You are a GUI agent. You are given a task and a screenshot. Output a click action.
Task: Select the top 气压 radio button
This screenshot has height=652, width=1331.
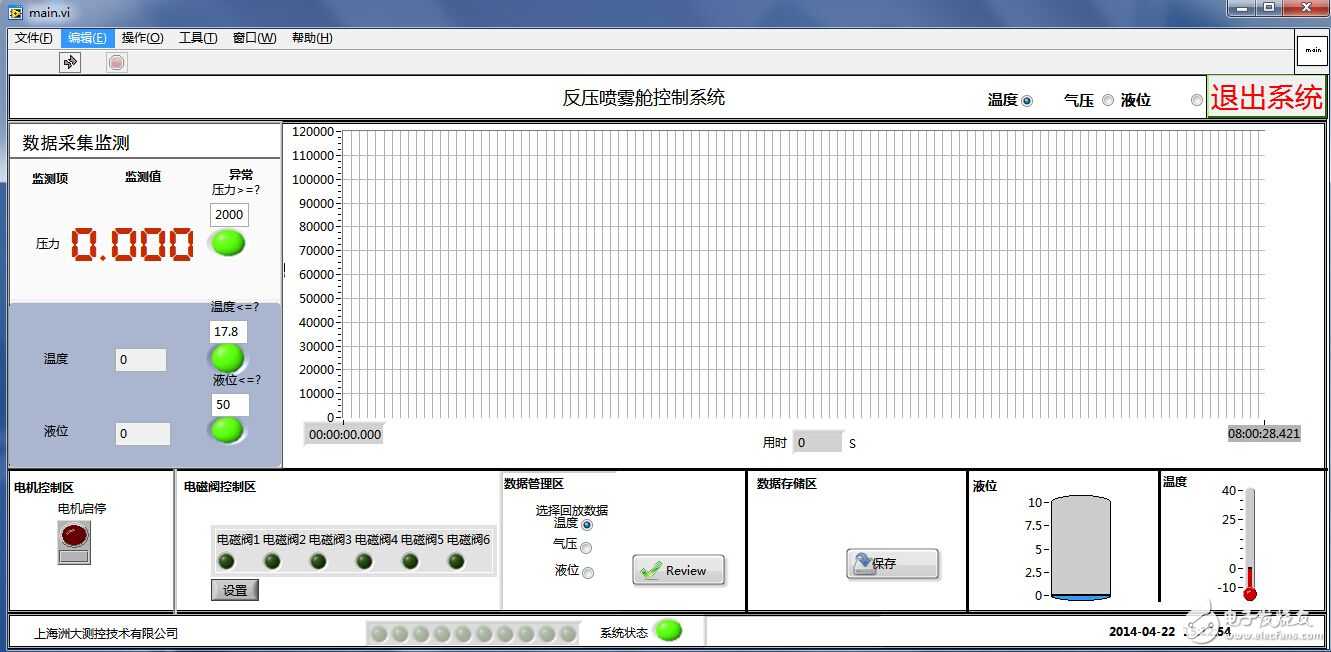[x=1107, y=100]
